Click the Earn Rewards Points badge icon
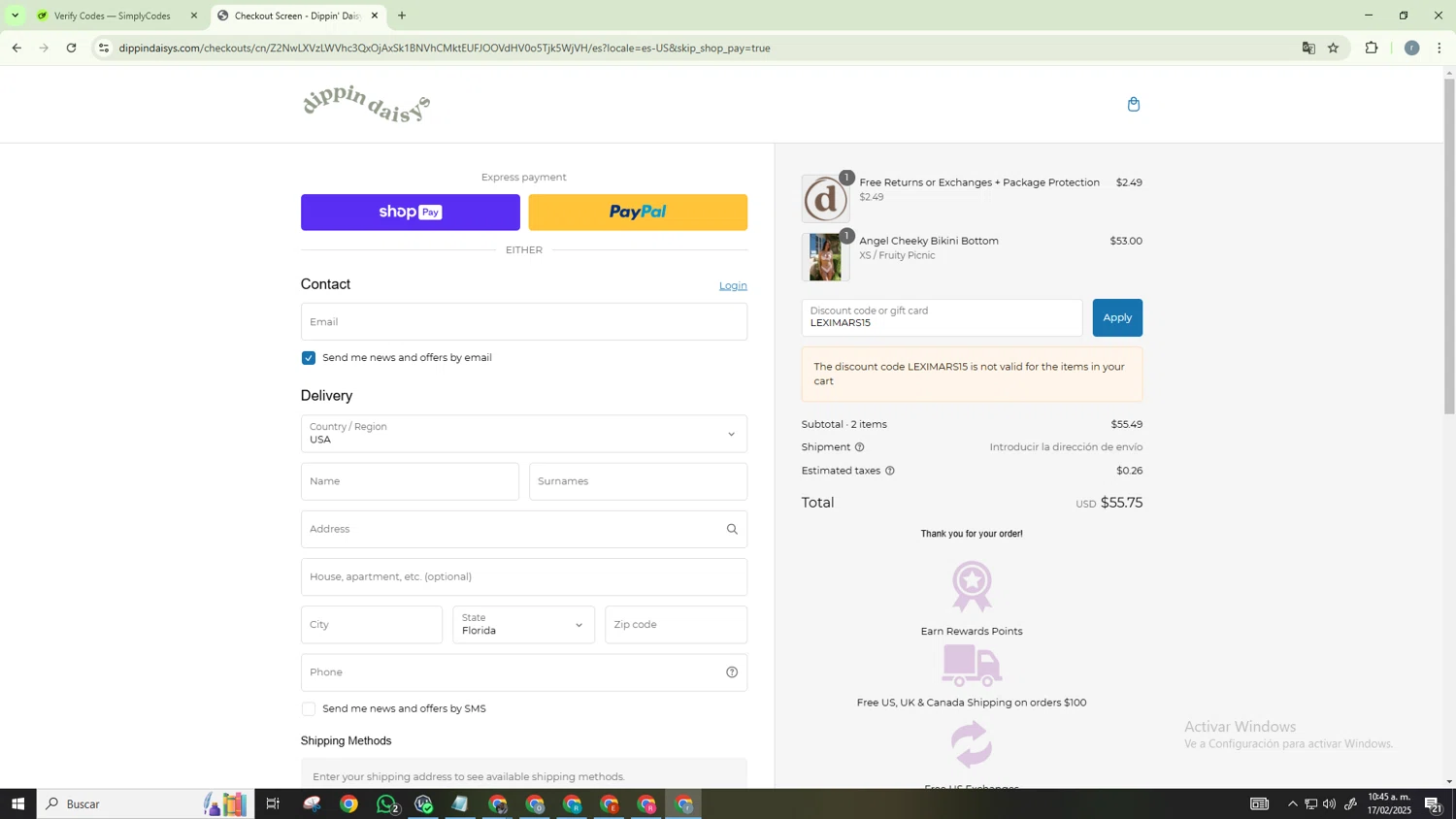This screenshot has height=819, width=1456. pos(972,586)
